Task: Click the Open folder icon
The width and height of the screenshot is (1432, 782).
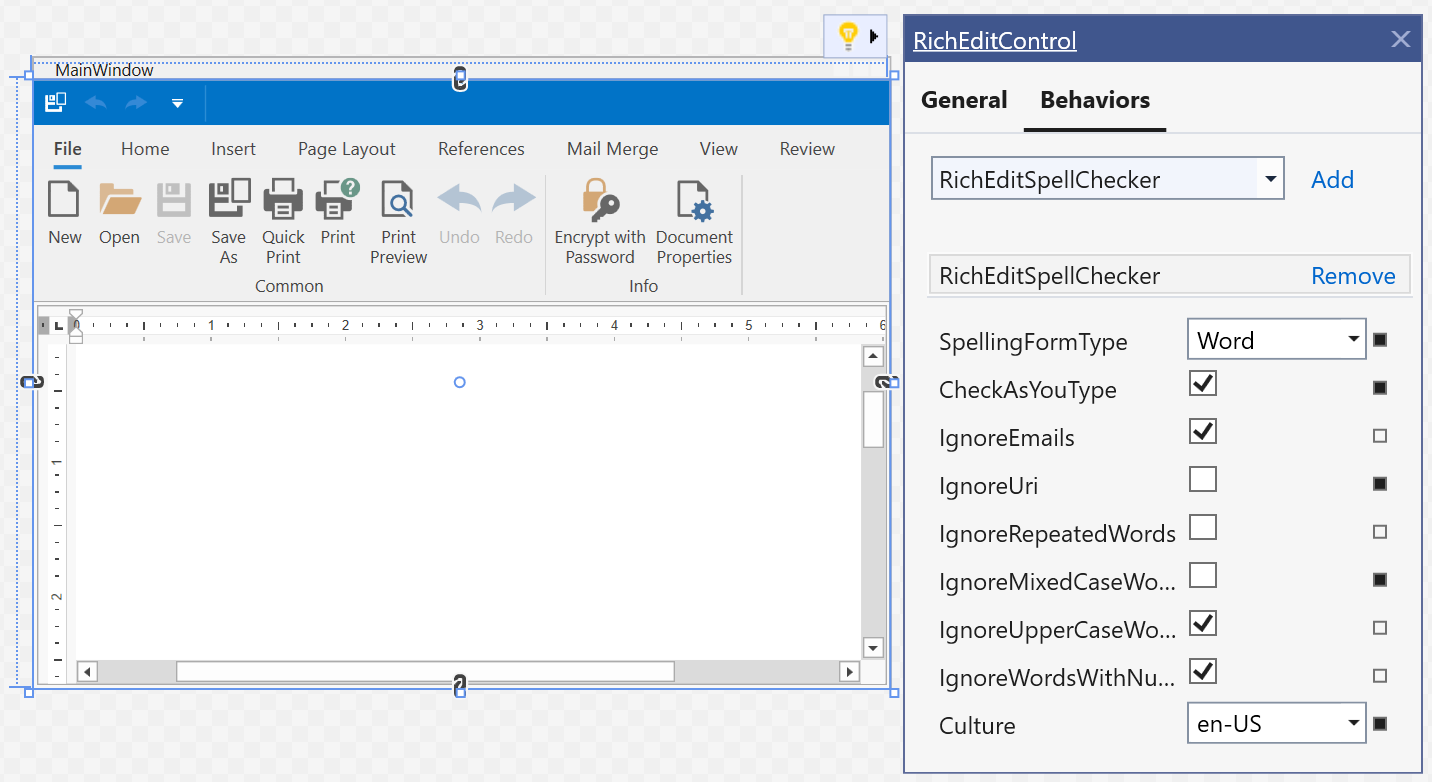Action: point(119,200)
